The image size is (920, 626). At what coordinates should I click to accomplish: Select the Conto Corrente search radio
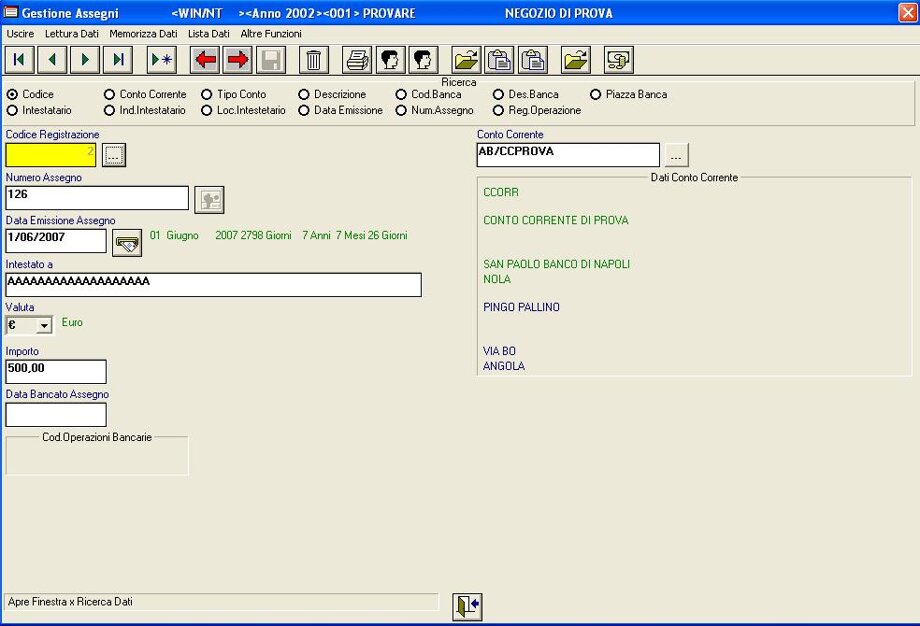(x=110, y=94)
